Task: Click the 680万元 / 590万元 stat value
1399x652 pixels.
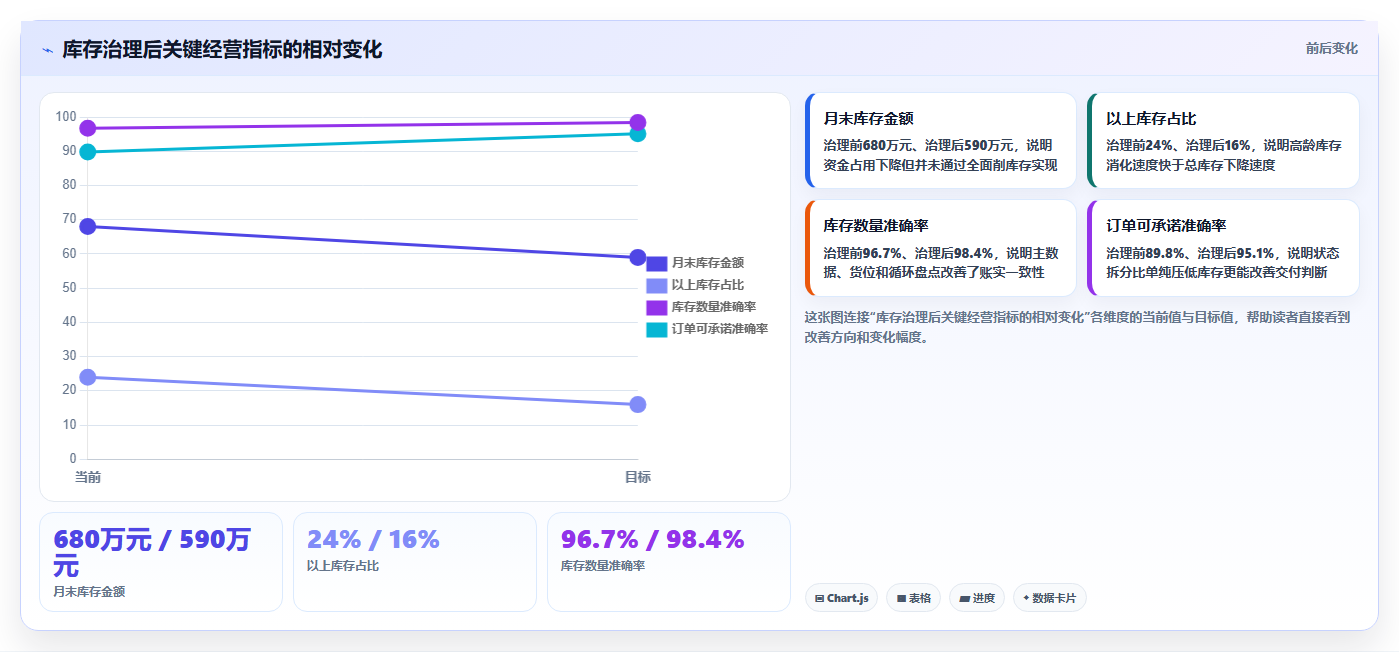Action: click(152, 553)
